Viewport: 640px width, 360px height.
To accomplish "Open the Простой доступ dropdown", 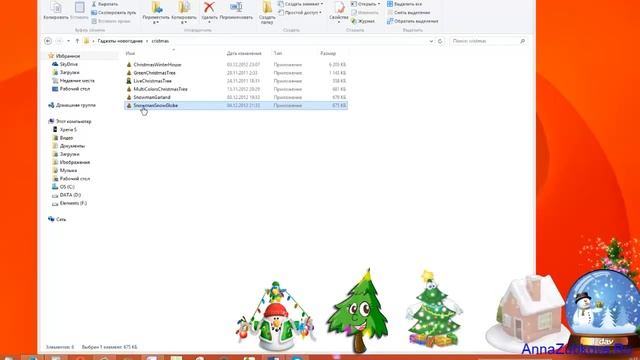I will pos(300,13).
